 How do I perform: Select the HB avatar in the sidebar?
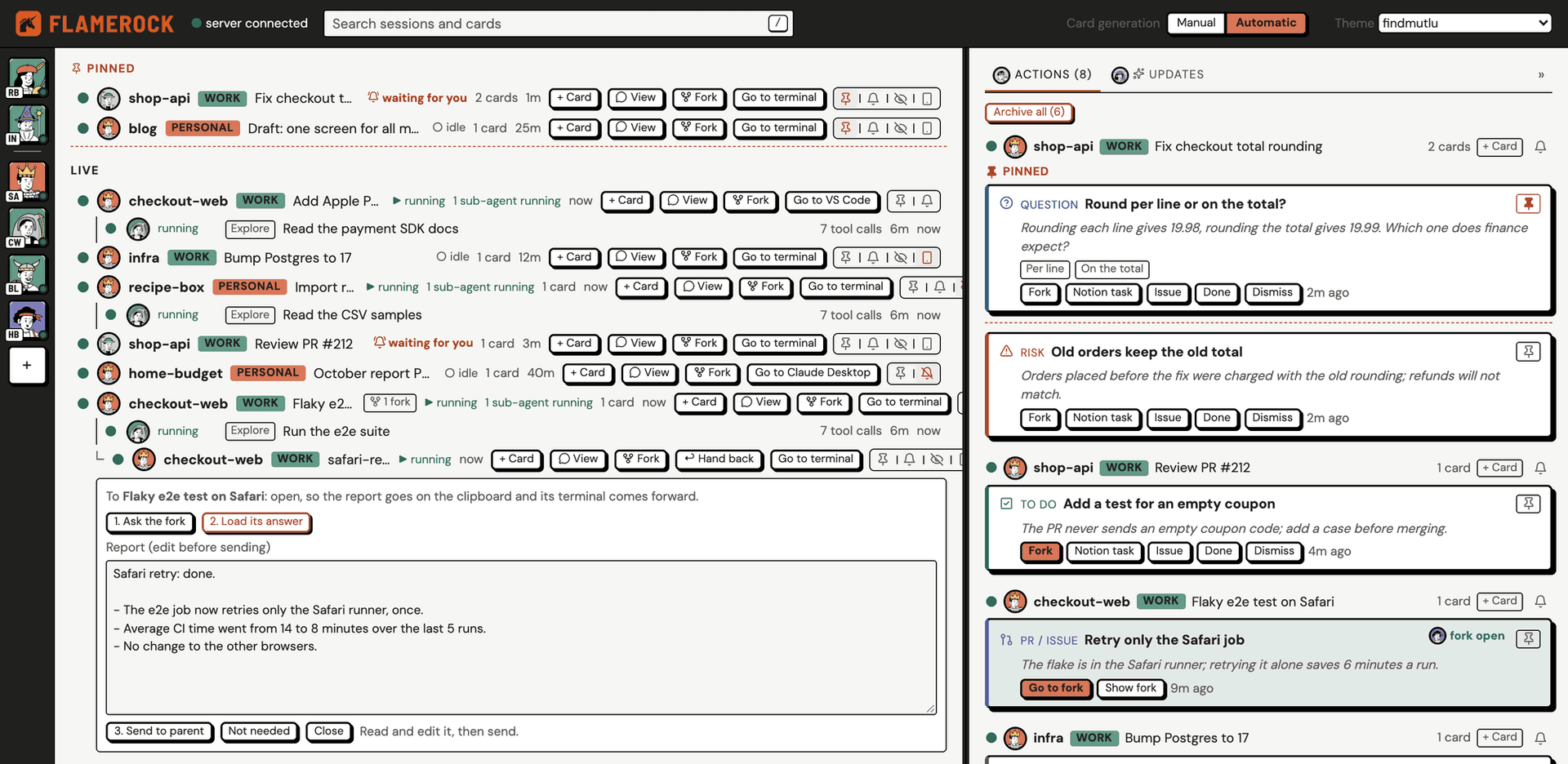pyautogui.click(x=27, y=320)
